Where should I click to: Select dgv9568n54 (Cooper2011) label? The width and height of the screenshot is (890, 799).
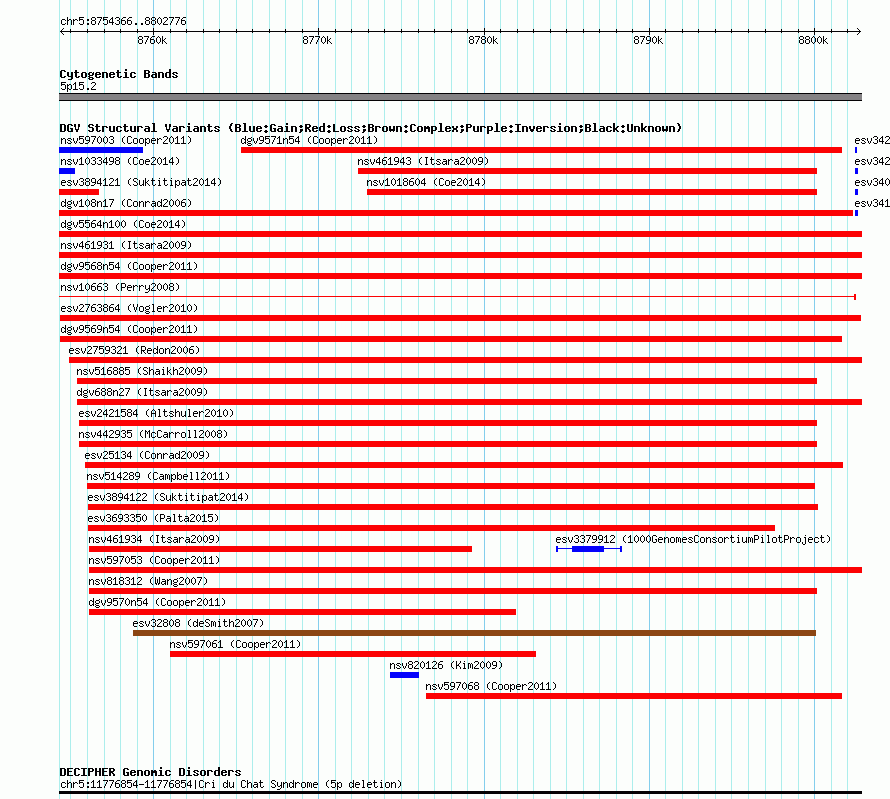pyautogui.click(x=129, y=266)
